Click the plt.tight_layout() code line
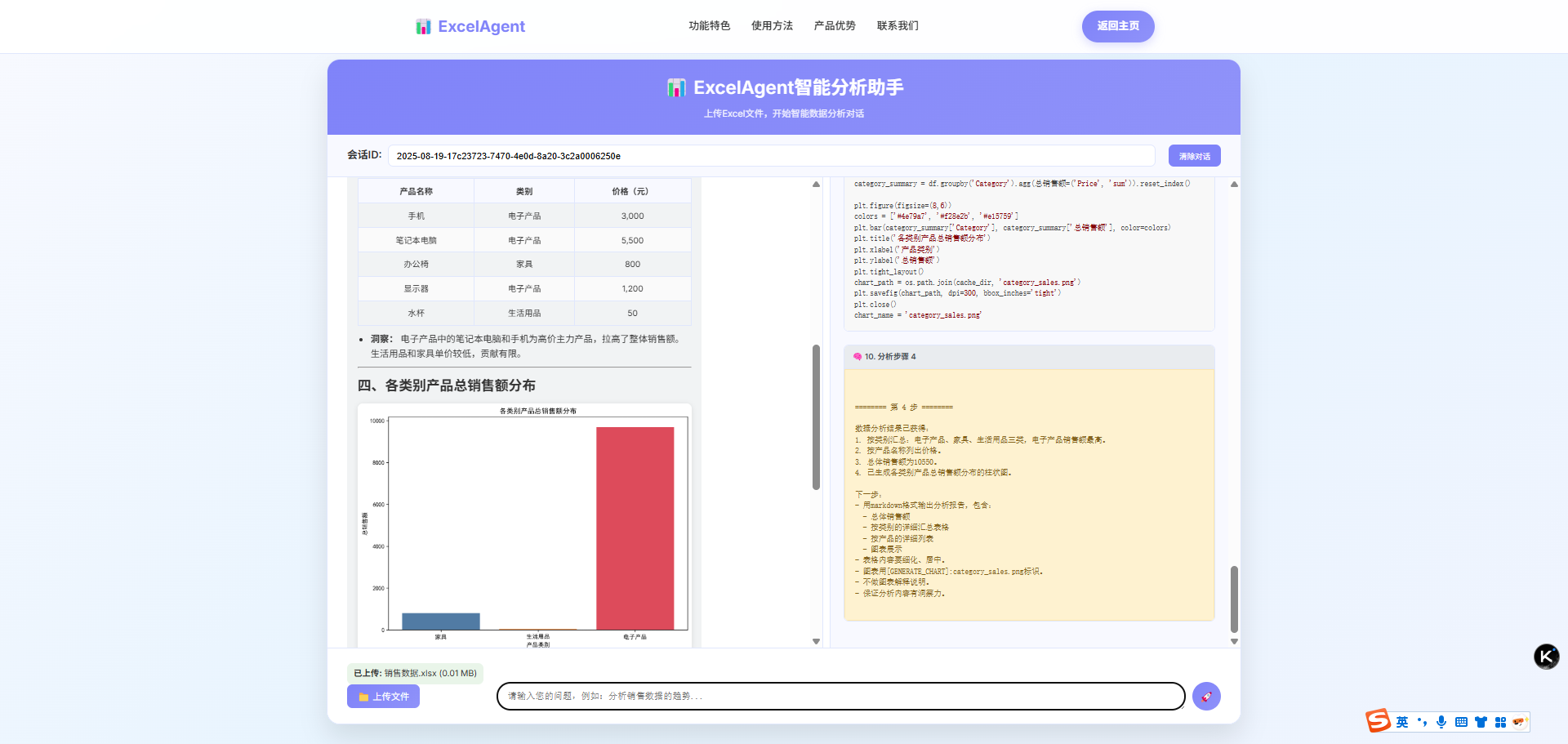This screenshot has width=1568, height=744. click(x=889, y=272)
